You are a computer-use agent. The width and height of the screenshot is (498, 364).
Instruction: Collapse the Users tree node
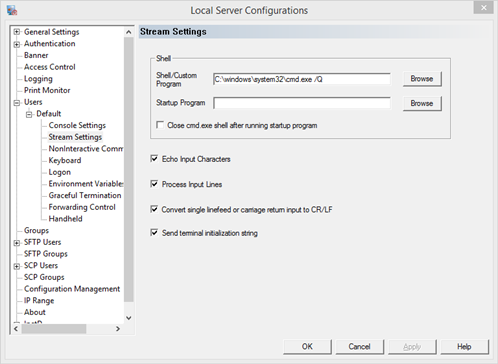(x=16, y=103)
